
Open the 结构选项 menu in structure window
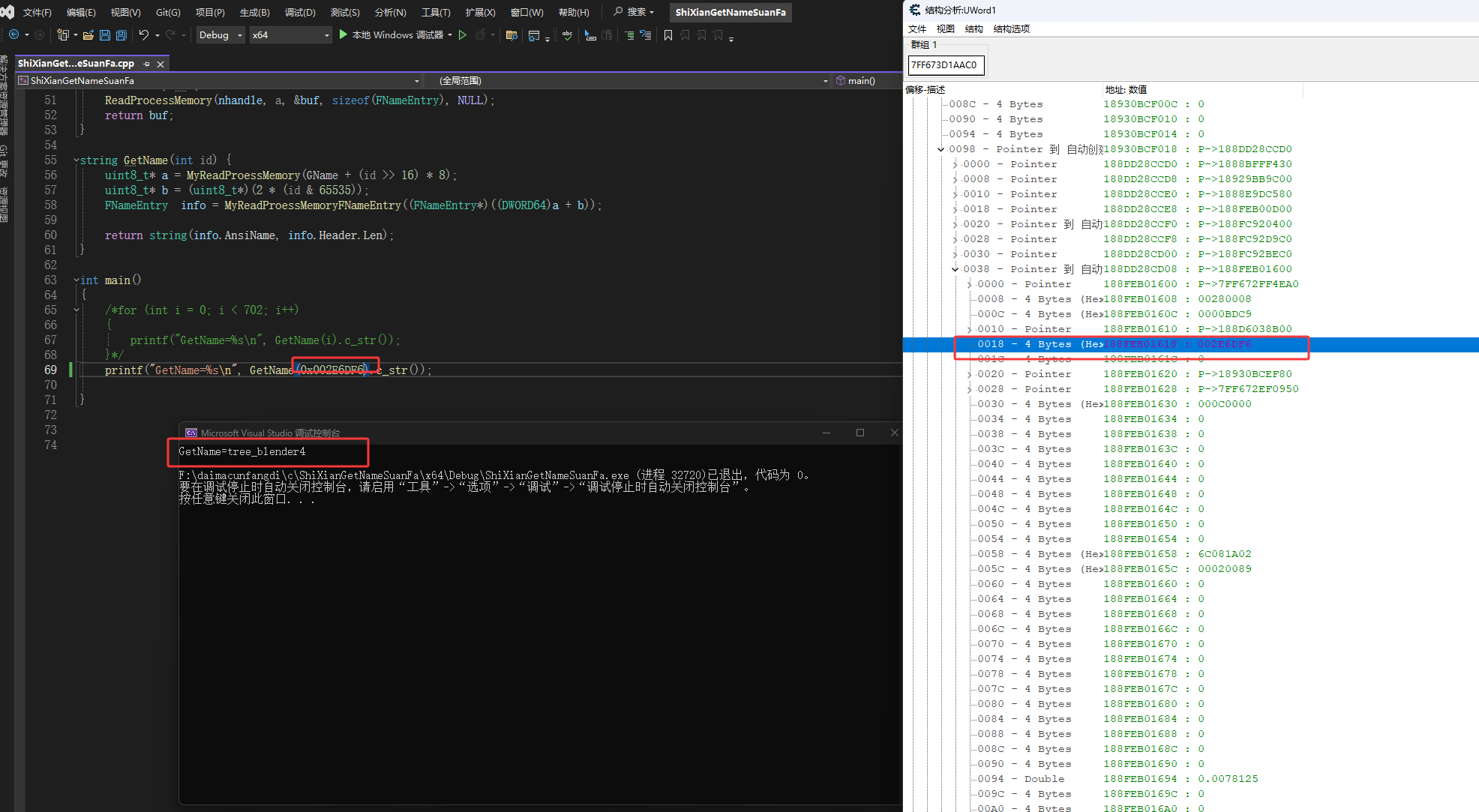coord(1011,29)
